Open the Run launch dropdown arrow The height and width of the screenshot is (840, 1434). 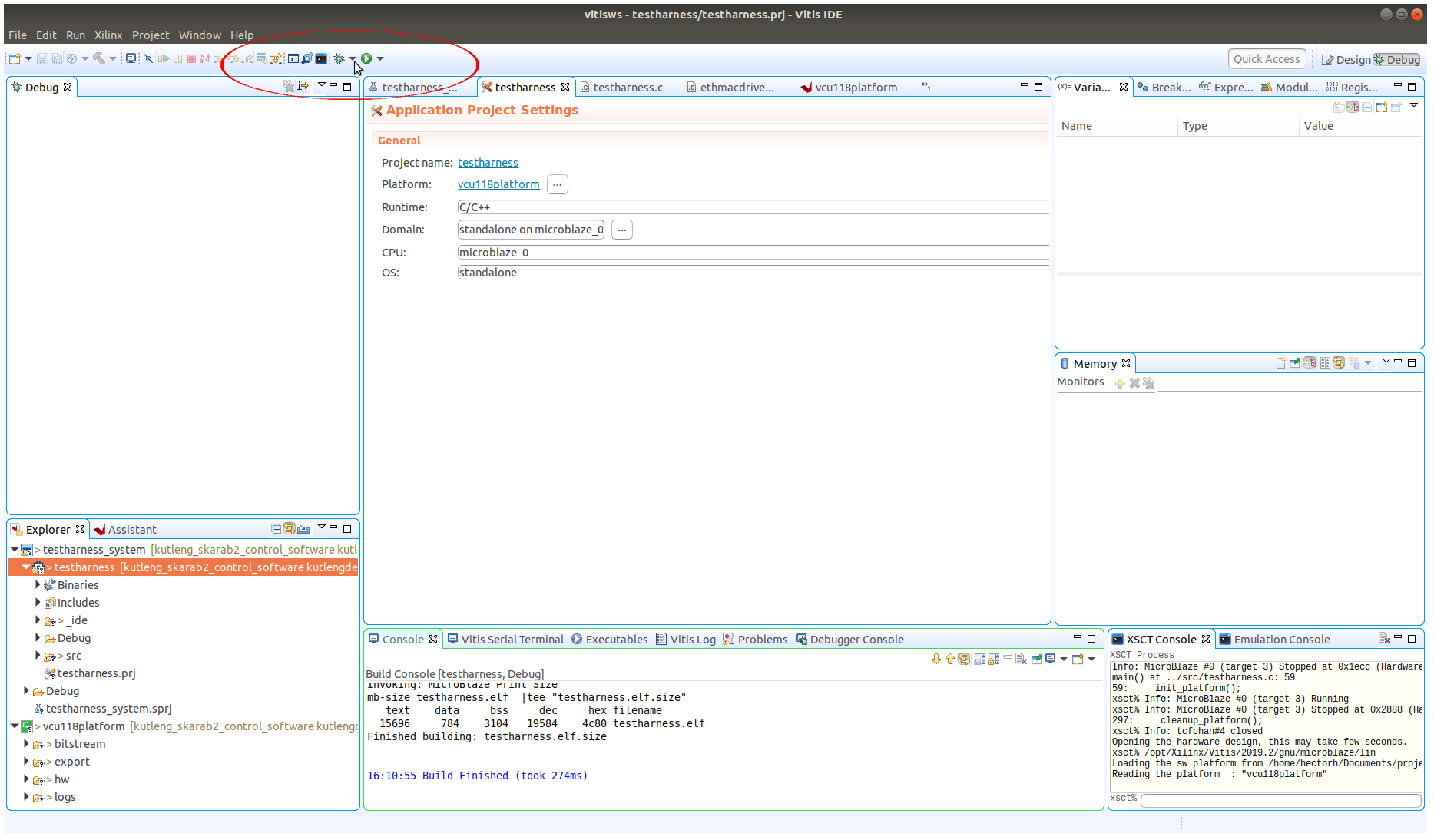click(380, 58)
